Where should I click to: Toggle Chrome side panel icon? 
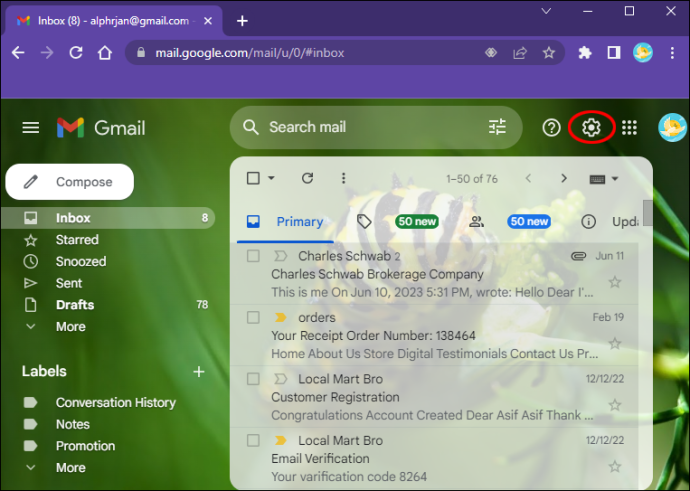[613, 53]
